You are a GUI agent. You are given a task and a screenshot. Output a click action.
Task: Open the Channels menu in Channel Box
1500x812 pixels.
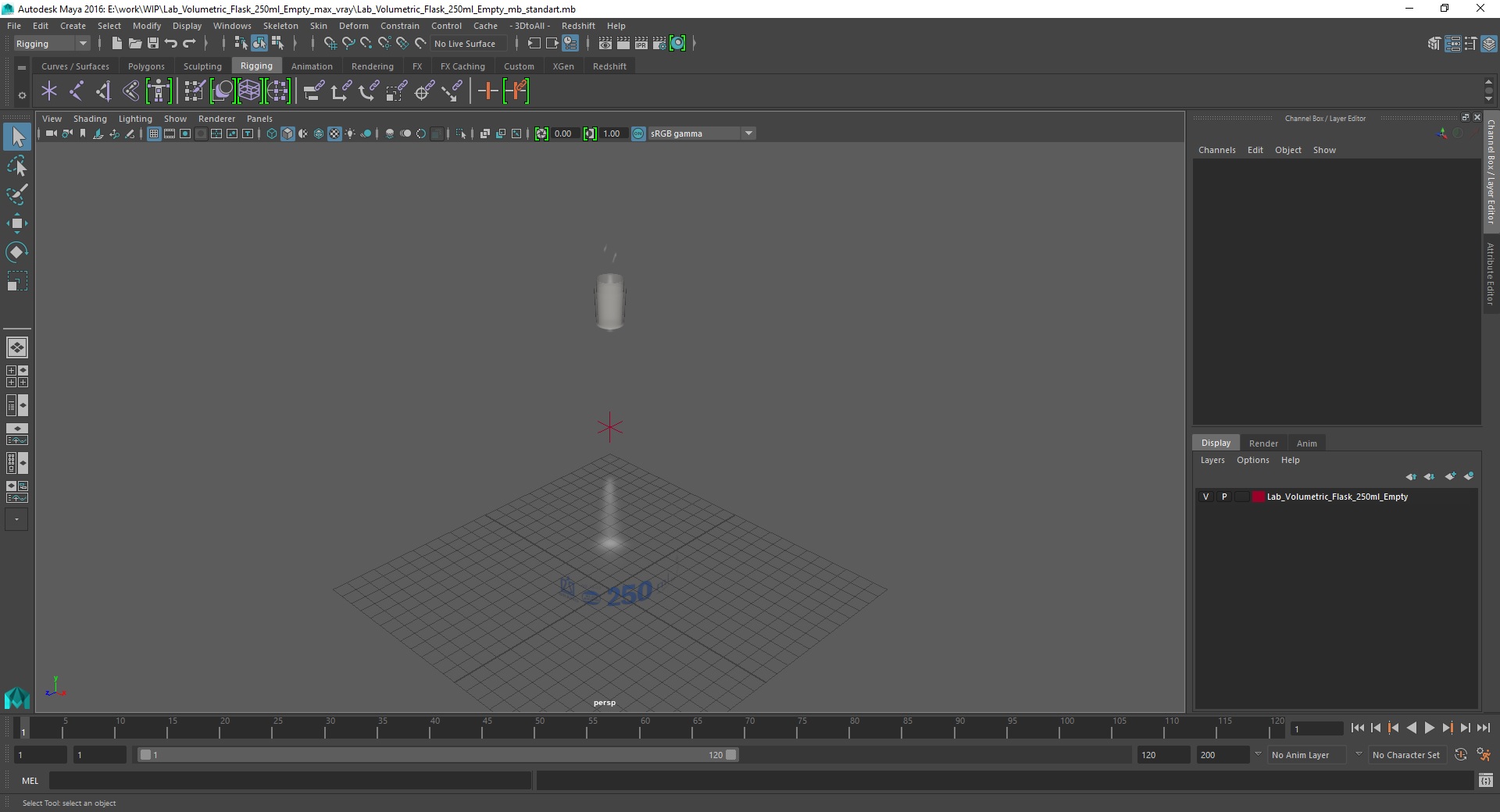click(1216, 150)
